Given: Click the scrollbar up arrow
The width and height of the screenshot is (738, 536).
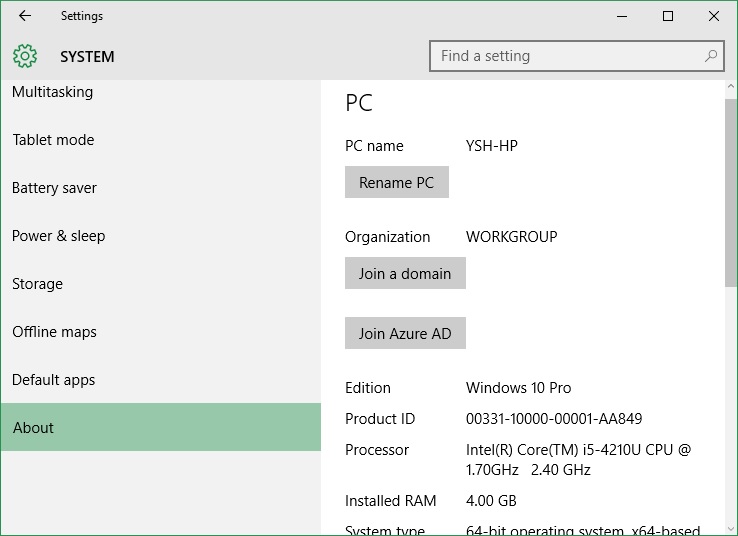Looking at the screenshot, I should 730,86.
